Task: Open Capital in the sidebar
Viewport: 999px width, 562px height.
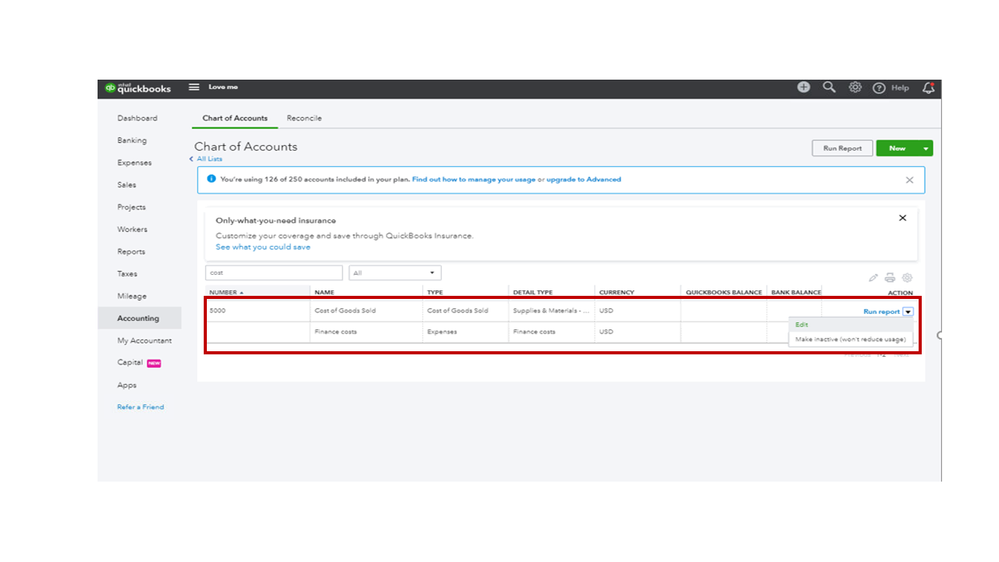Action: (130, 363)
